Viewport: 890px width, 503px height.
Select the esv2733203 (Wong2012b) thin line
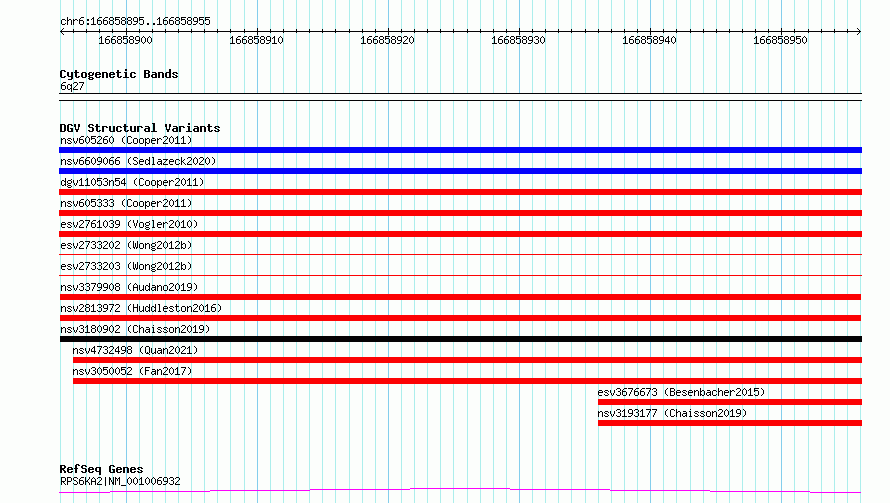pos(460,275)
